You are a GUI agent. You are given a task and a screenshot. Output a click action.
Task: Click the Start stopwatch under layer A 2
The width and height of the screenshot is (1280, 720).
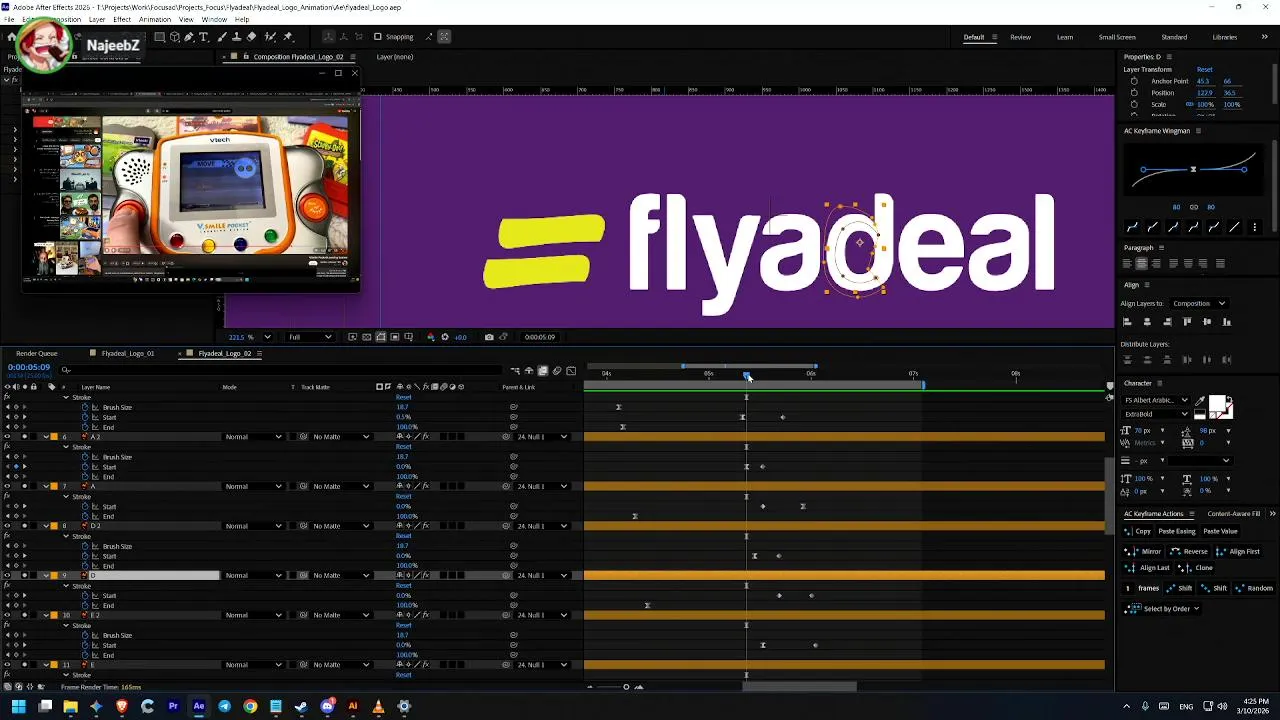click(85, 467)
